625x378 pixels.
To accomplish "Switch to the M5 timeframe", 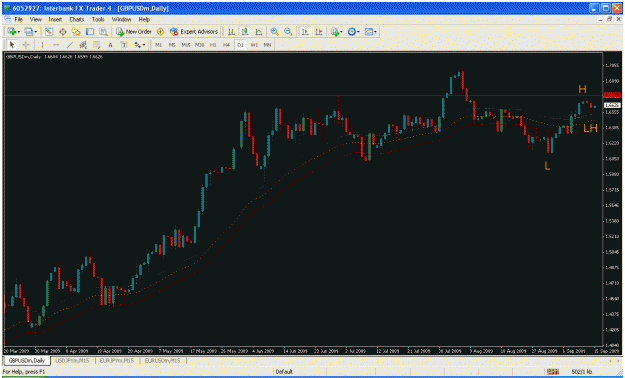I will tap(172, 45).
